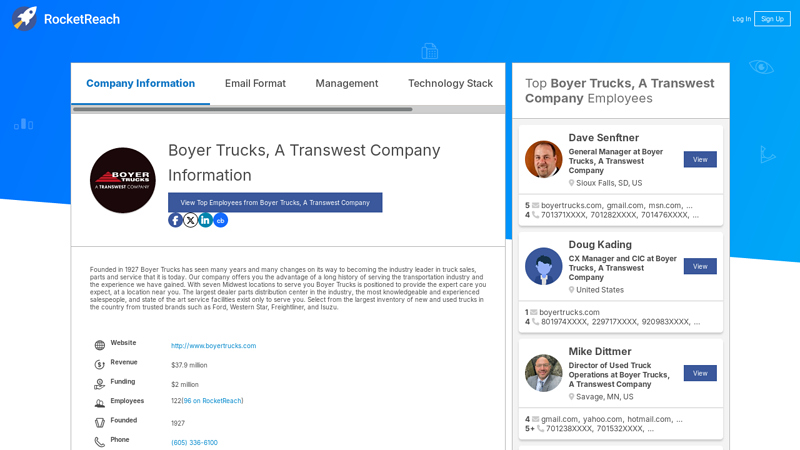800x450 pixels.
Task: Click the phone icon in Doug Kading's card
Action: pyautogui.click(x=535, y=321)
